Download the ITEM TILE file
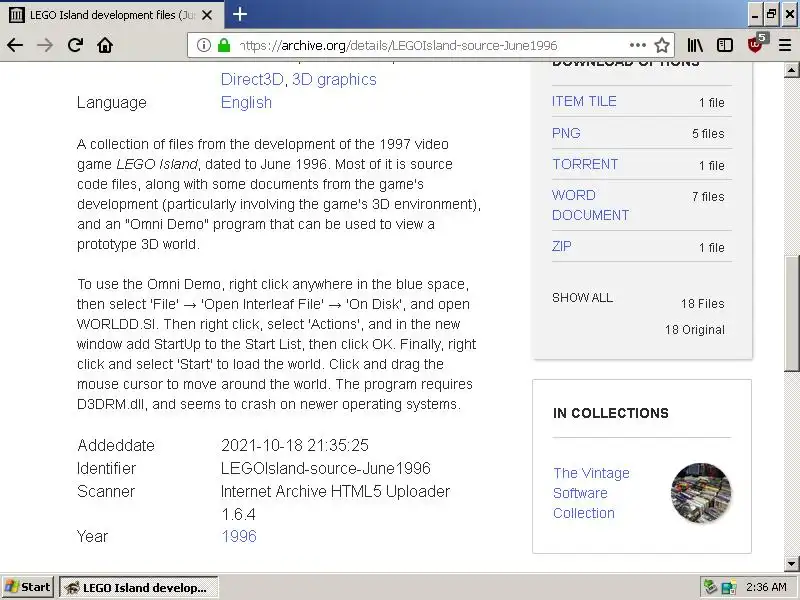 click(x=584, y=102)
